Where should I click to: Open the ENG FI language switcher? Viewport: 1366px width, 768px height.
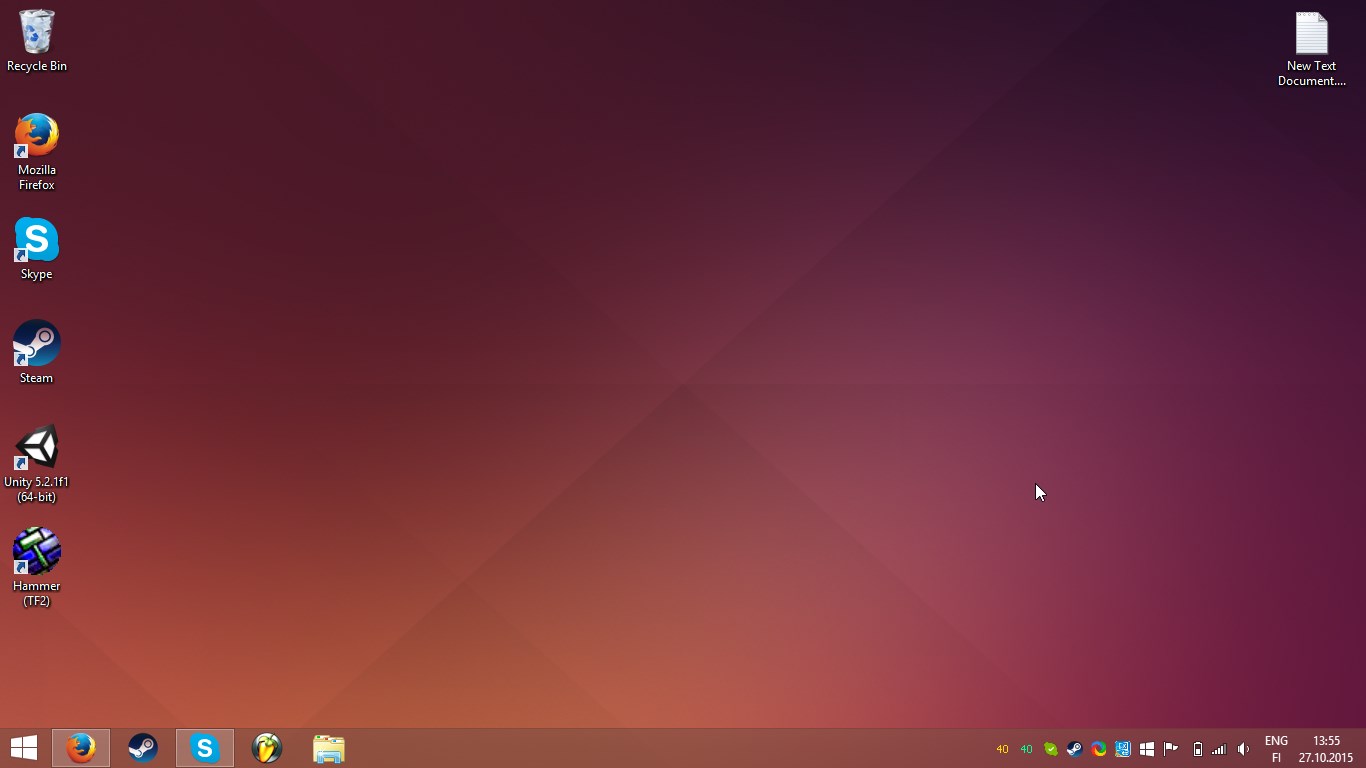[1276, 749]
